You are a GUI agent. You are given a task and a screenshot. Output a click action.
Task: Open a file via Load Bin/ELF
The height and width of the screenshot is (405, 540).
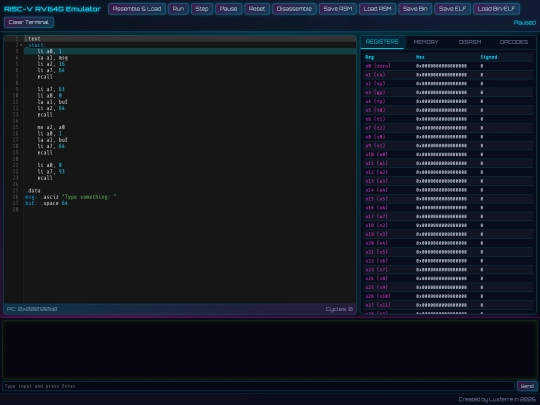496,9
